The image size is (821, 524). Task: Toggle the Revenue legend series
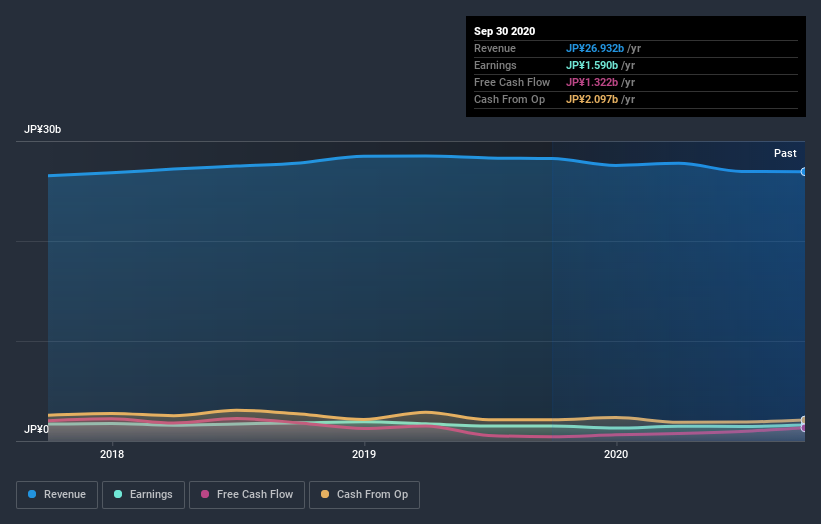pos(57,495)
